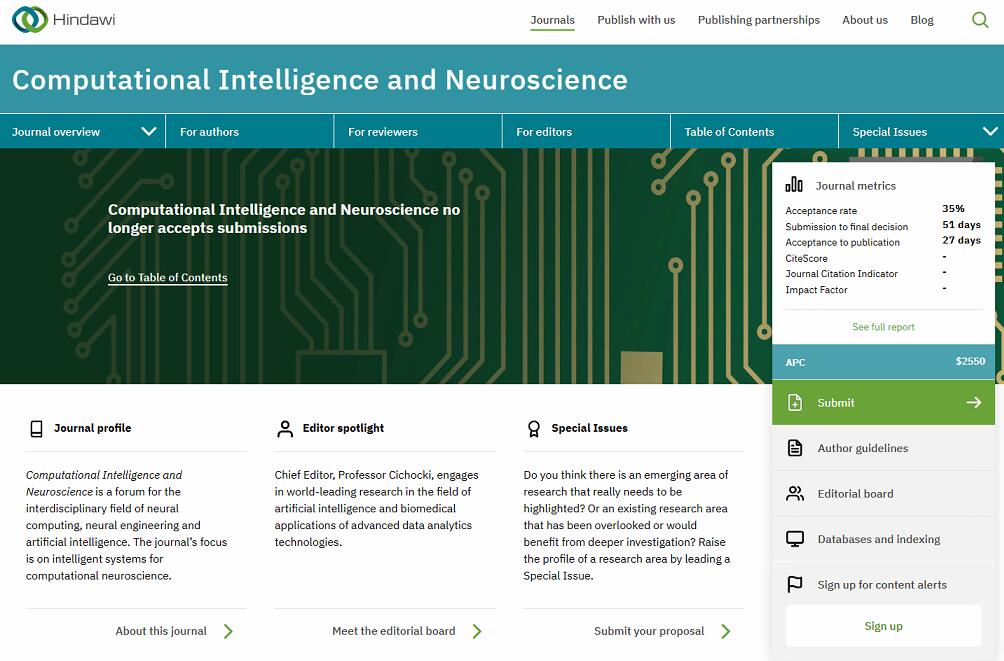Expand the Special Issues dropdown arrow
Screen dimensions: 1004x661
coord(990,131)
